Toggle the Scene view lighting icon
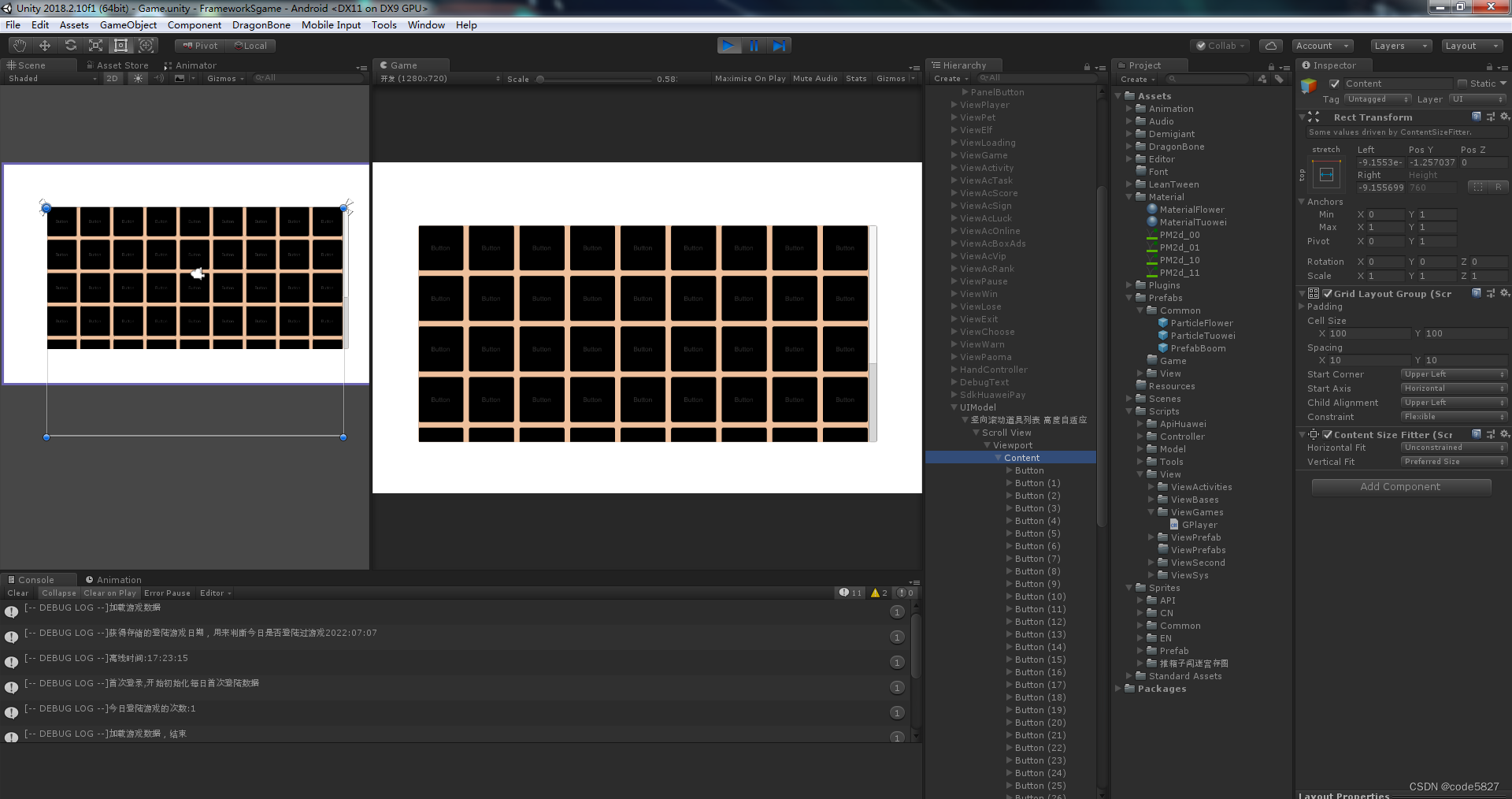The width and height of the screenshot is (1512, 799). 139,78
